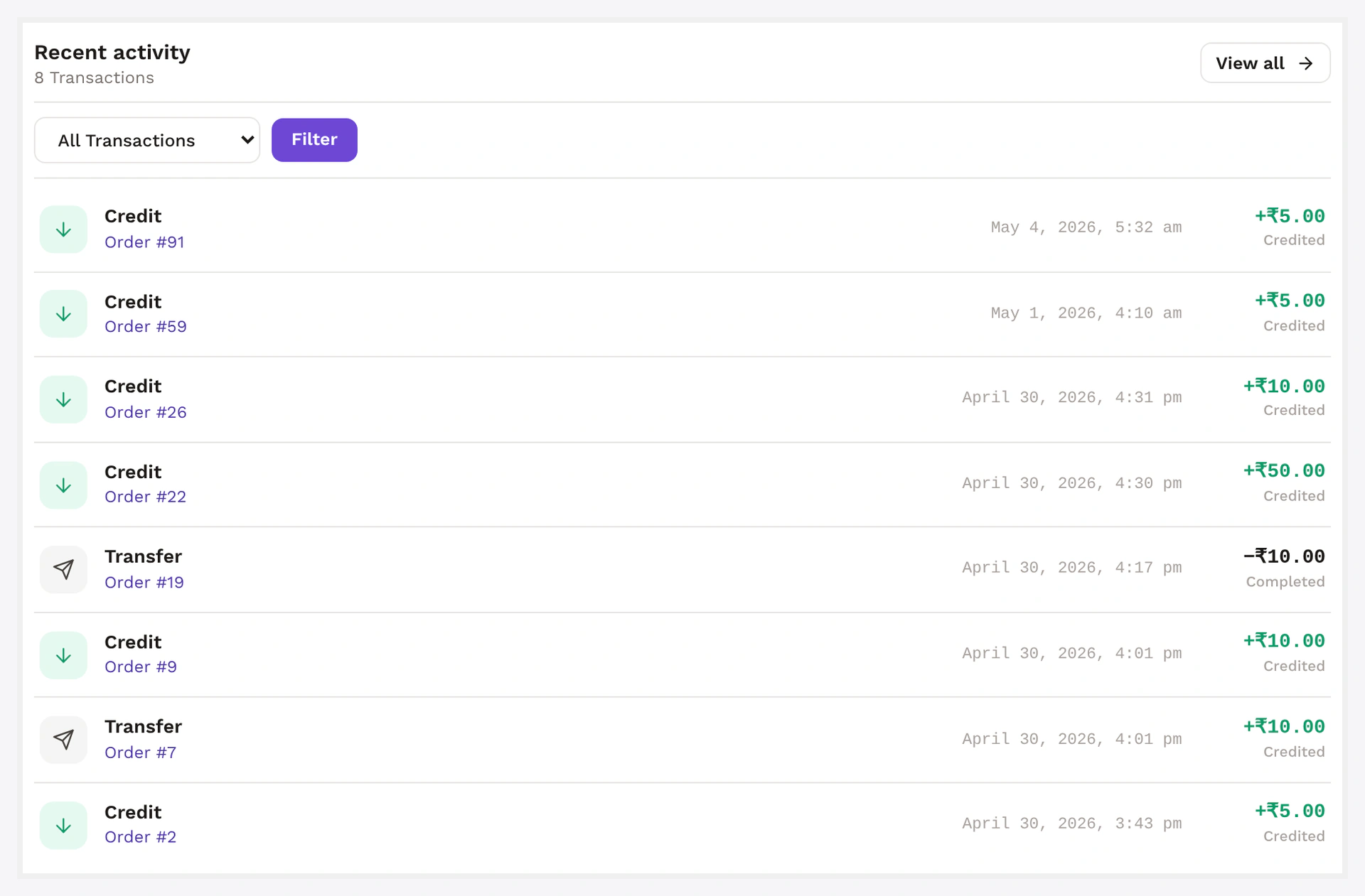Screen dimensions: 1365x896
Task: Click the Credit title for Order #59
Action: pyautogui.click(x=133, y=302)
